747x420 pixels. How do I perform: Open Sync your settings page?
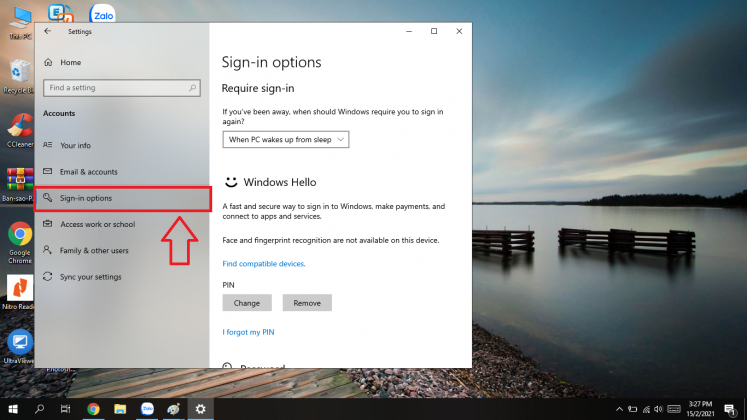point(90,276)
